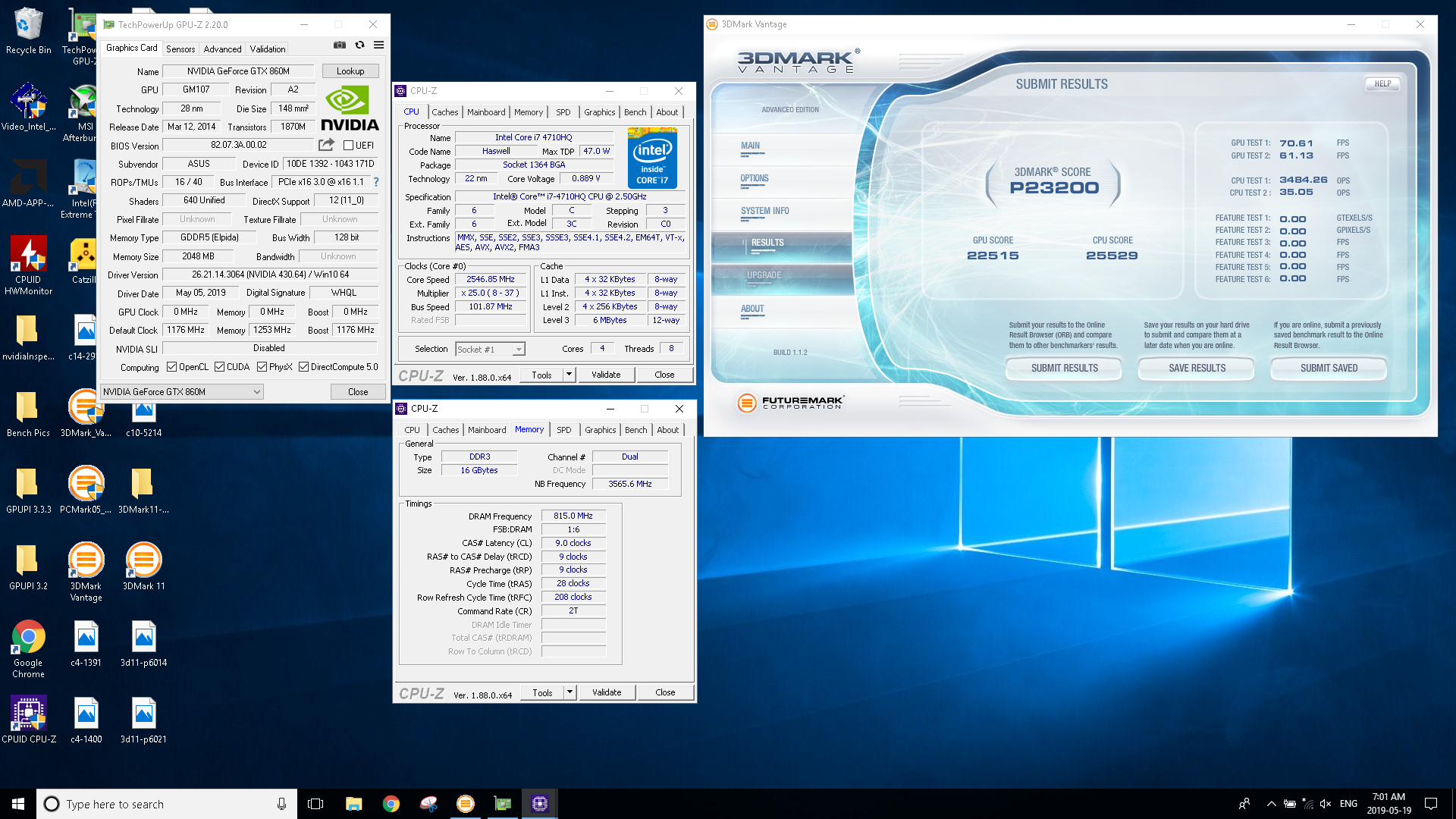This screenshot has height=819, width=1456.
Task: Open Bench tab in lower CPU-Z window
Action: click(x=636, y=430)
